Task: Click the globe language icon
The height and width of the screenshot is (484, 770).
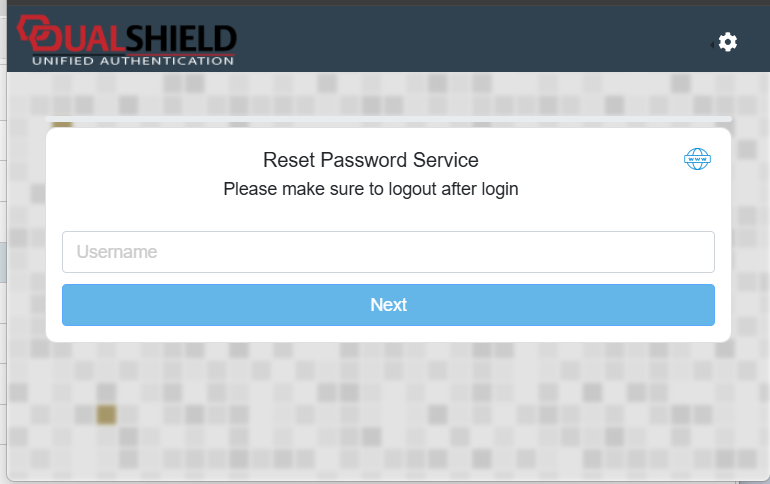Action: [697, 159]
